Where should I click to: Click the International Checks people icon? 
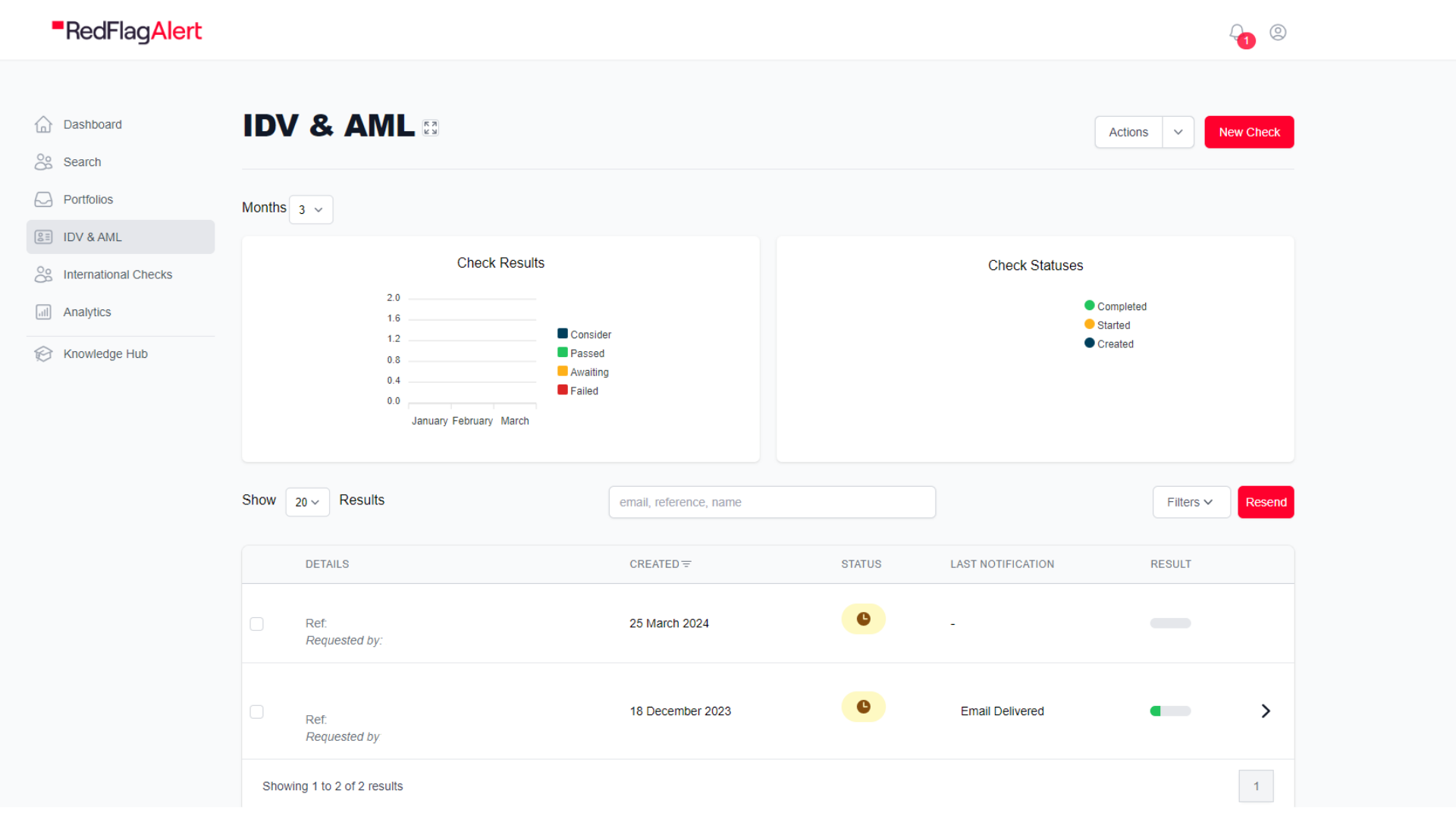43,275
